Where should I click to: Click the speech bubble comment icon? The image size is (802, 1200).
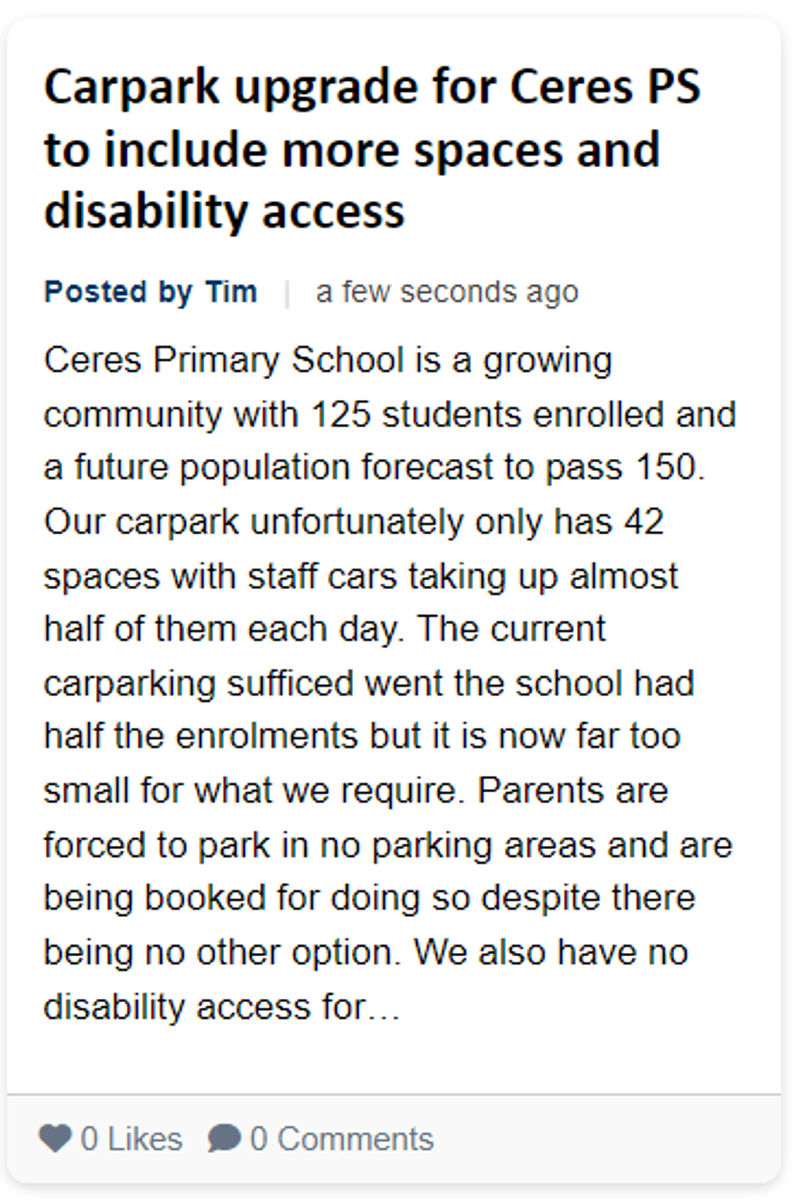224,1138
